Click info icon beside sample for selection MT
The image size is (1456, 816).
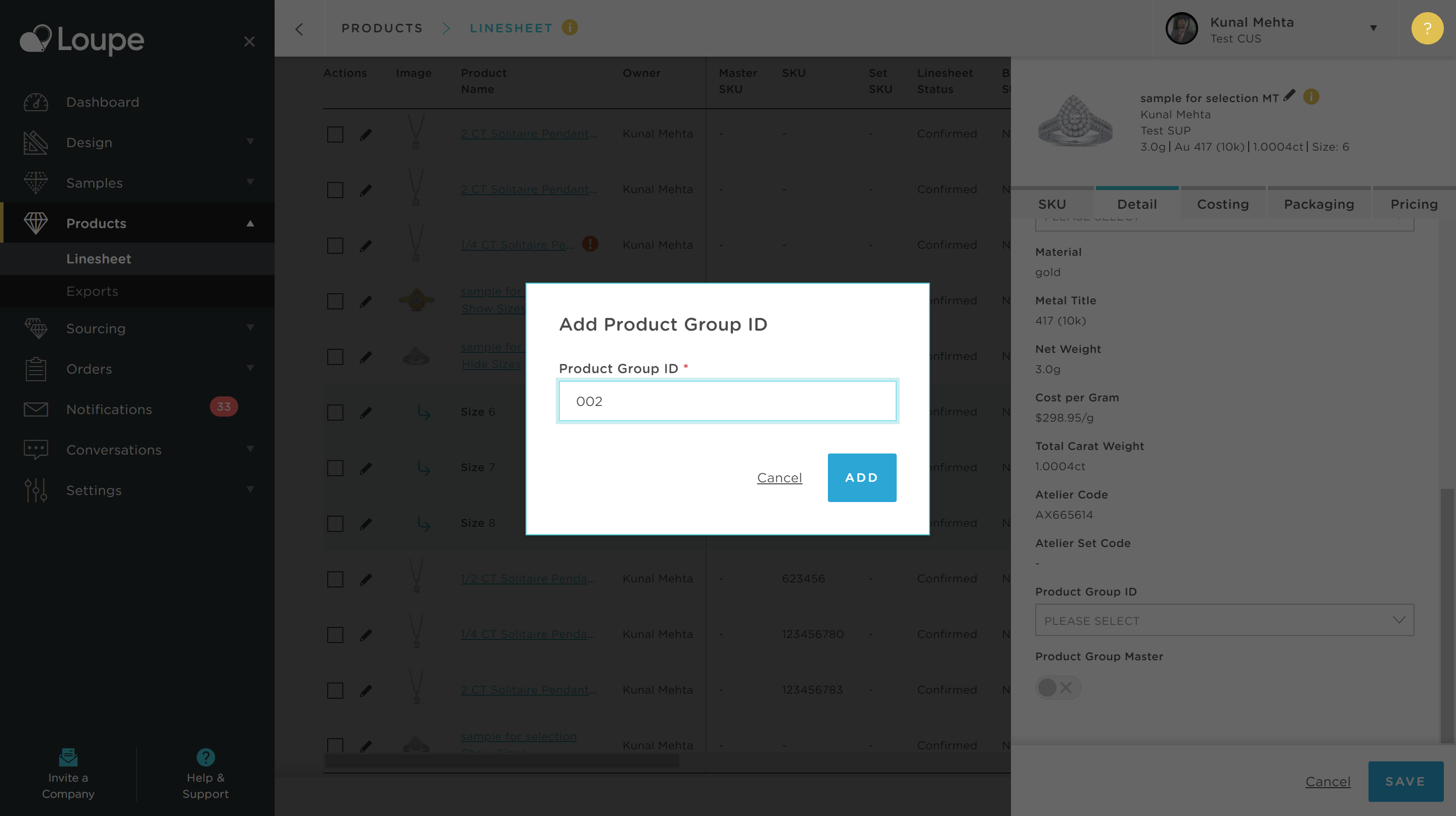coord(1311,97)
